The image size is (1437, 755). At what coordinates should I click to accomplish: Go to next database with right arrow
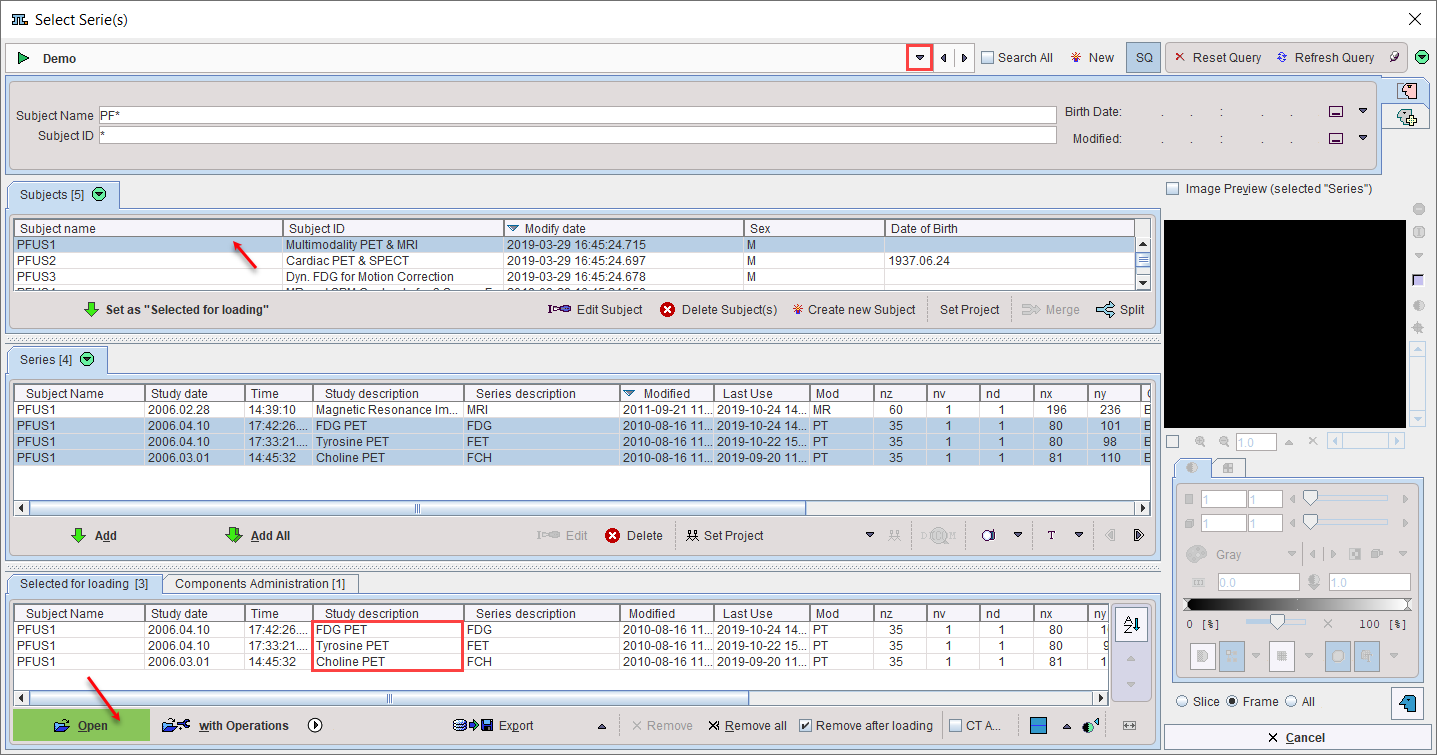coord(964,58)
